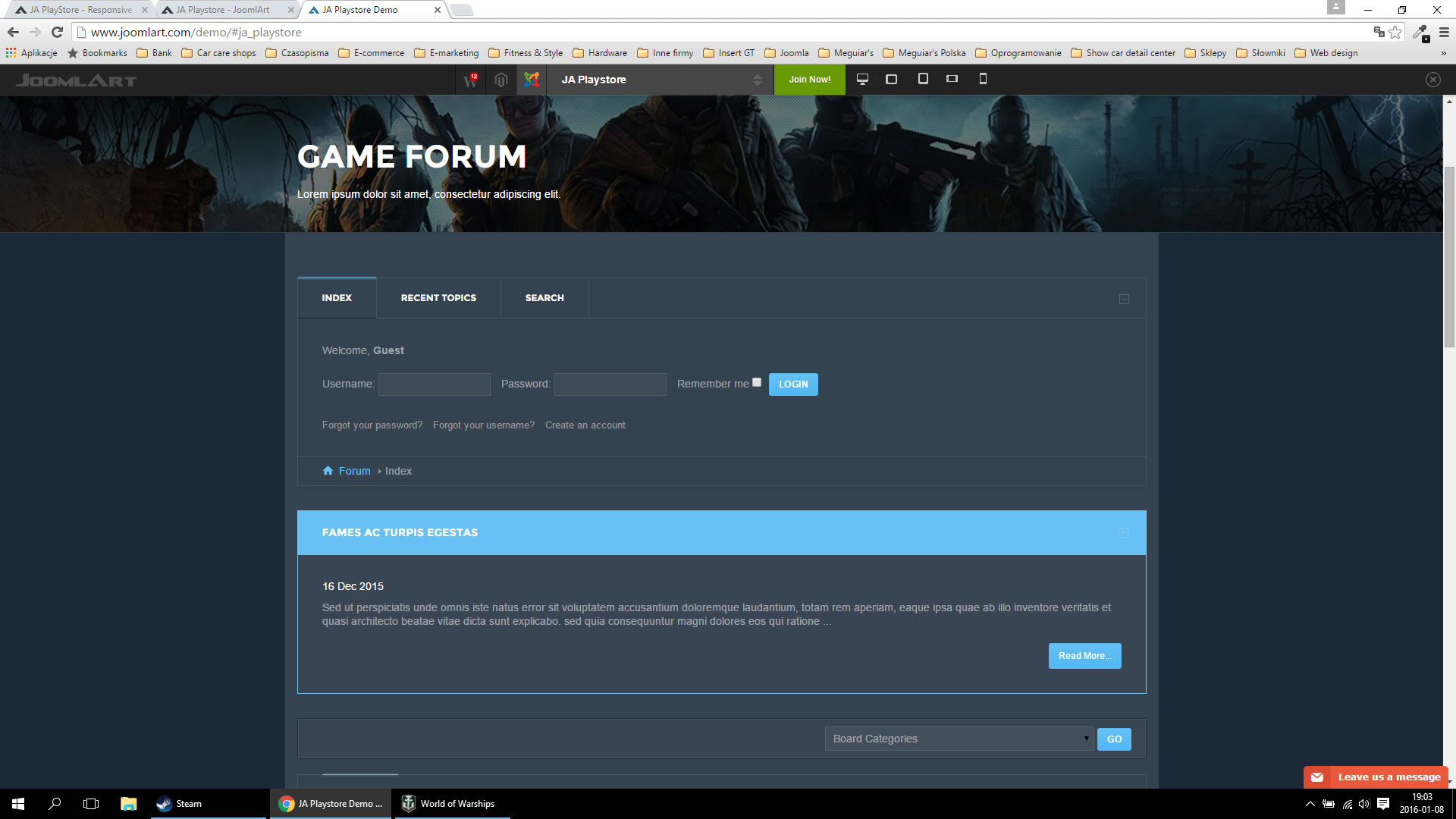Open the Steam taskbar item
1456x819 pixels.
[x=180, y=804]
